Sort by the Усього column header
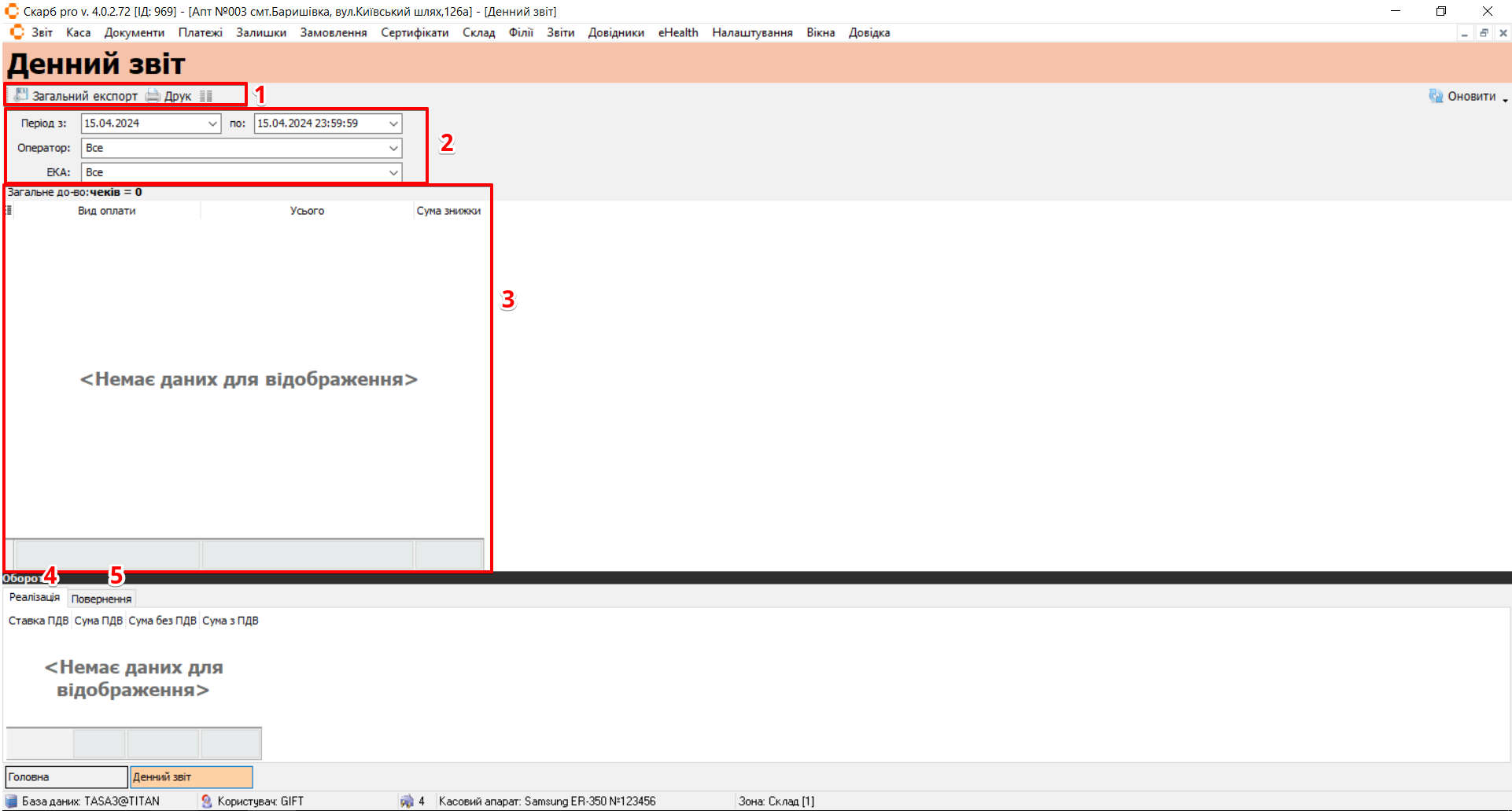 point(307,211)
